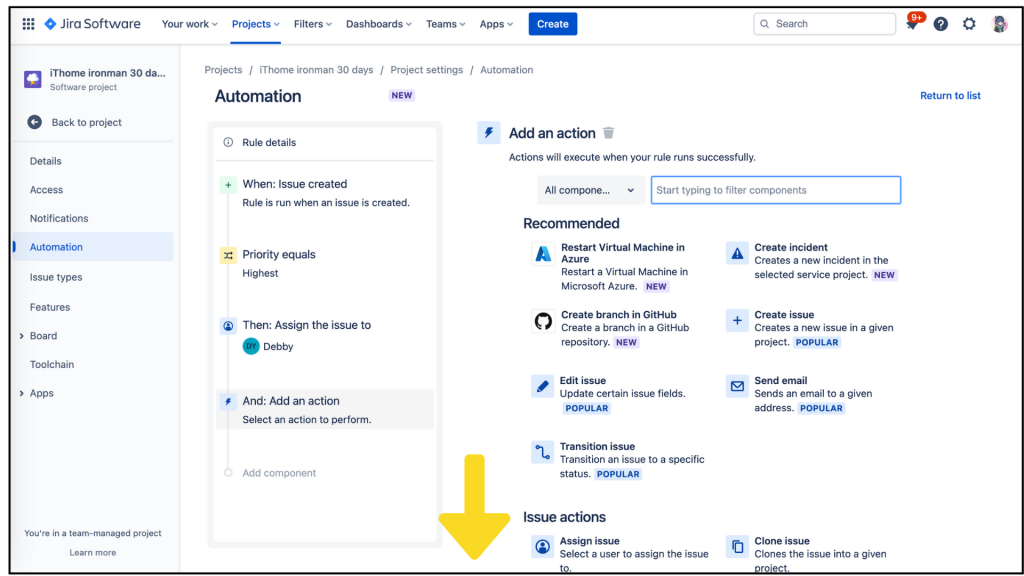
Task: Click the Back to project arrow icon
Action: 35,122
